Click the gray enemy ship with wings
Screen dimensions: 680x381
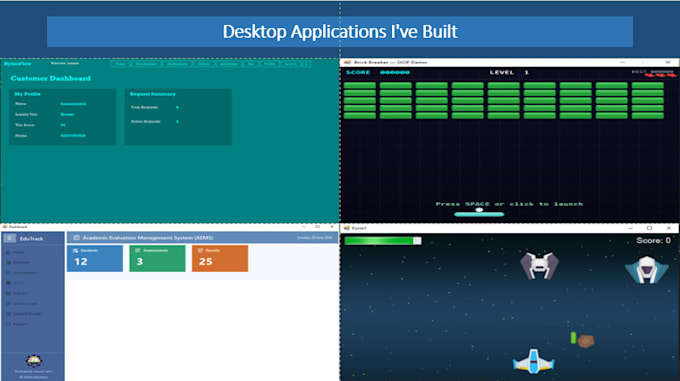[x=539, y=265]
